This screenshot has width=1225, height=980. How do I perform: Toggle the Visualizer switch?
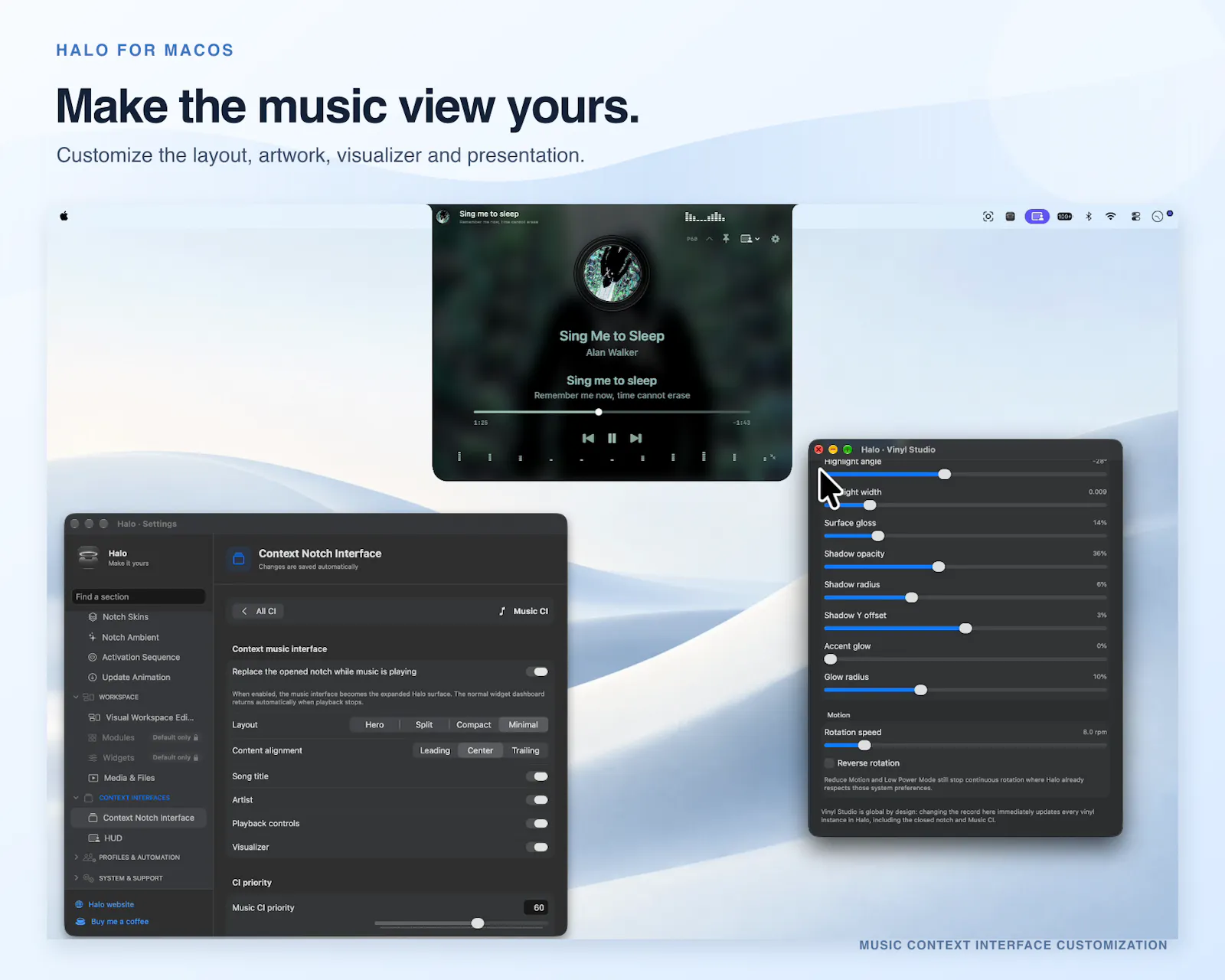[538, 848]
